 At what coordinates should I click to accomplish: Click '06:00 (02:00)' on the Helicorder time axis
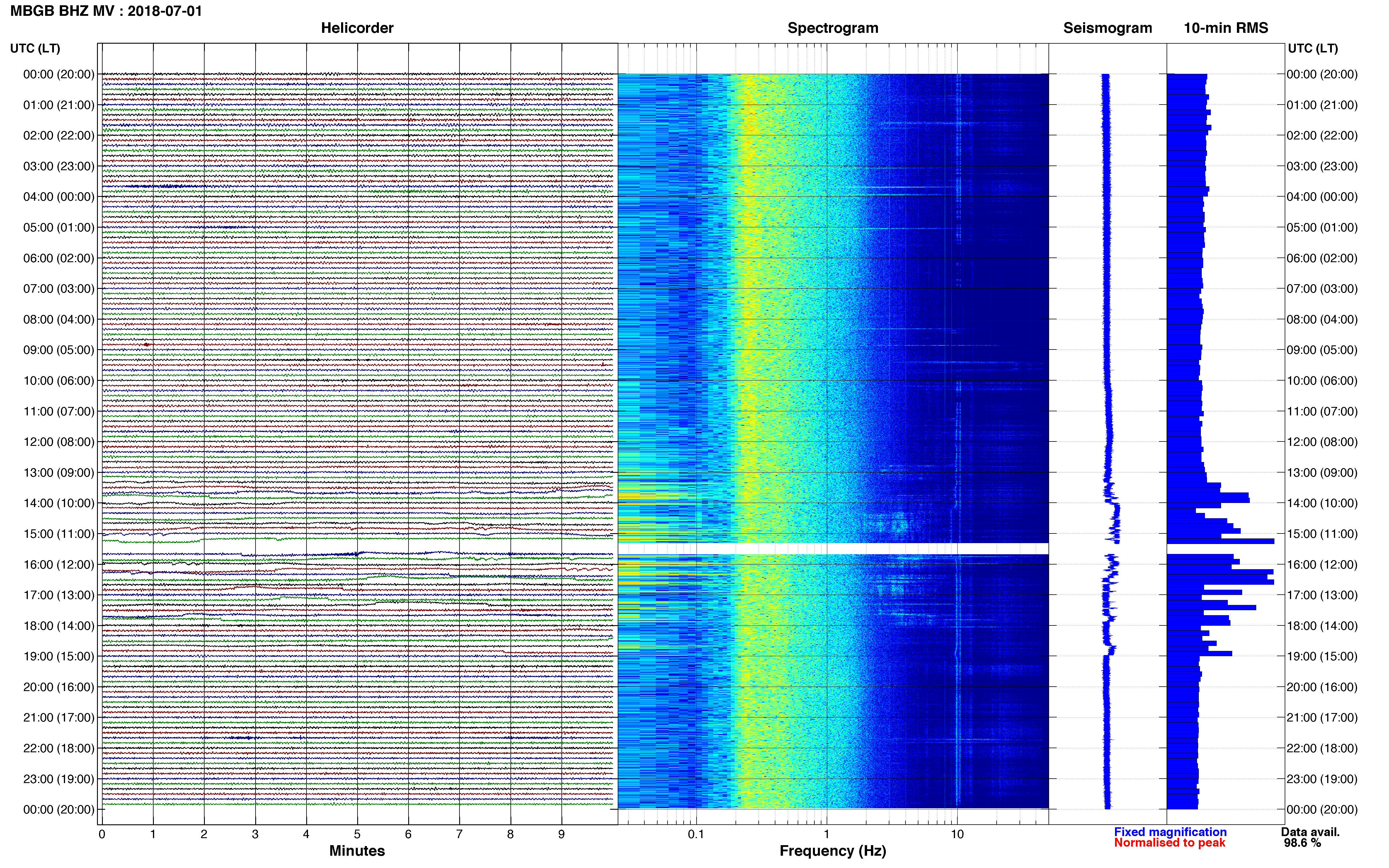click(59, 258)
